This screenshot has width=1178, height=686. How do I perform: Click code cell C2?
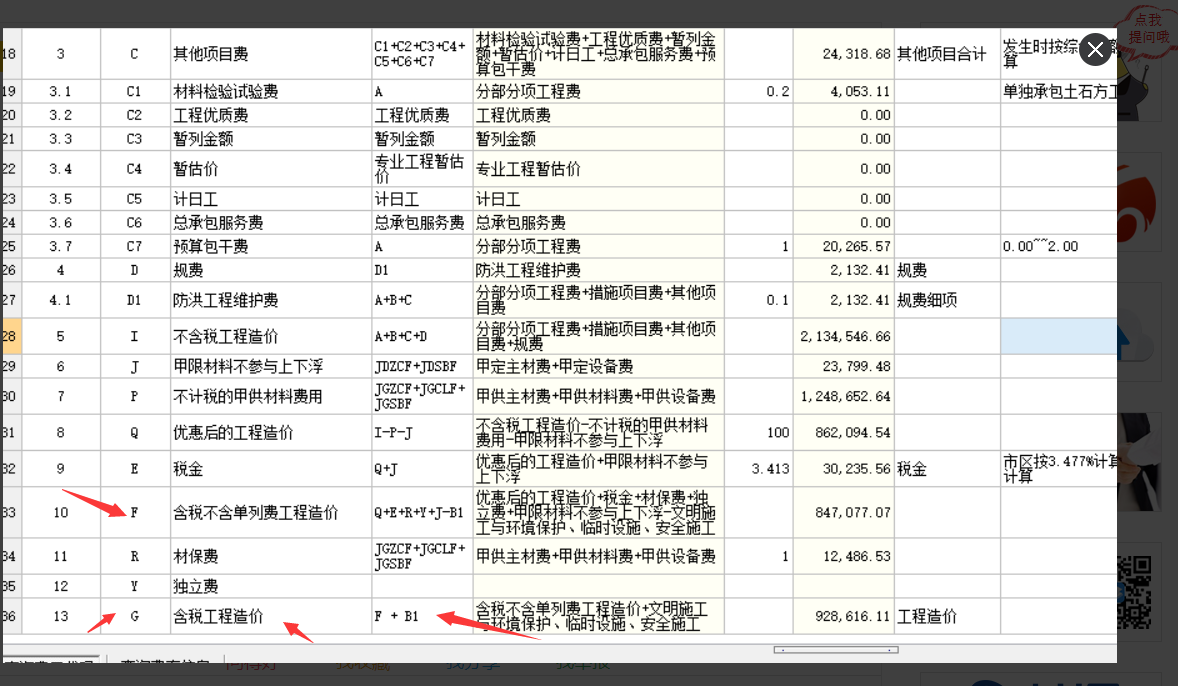tap(134, 115)
